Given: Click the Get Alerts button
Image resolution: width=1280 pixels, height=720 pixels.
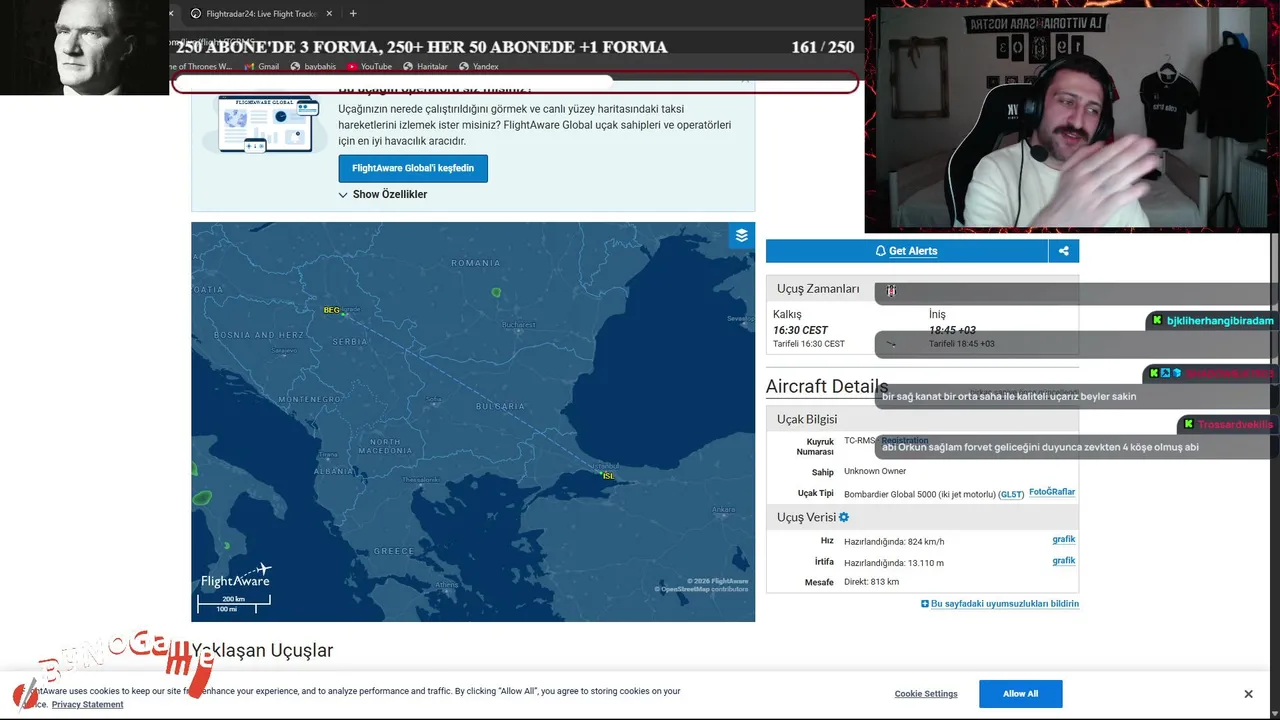Looking at the screenshot, I should 907,251.
